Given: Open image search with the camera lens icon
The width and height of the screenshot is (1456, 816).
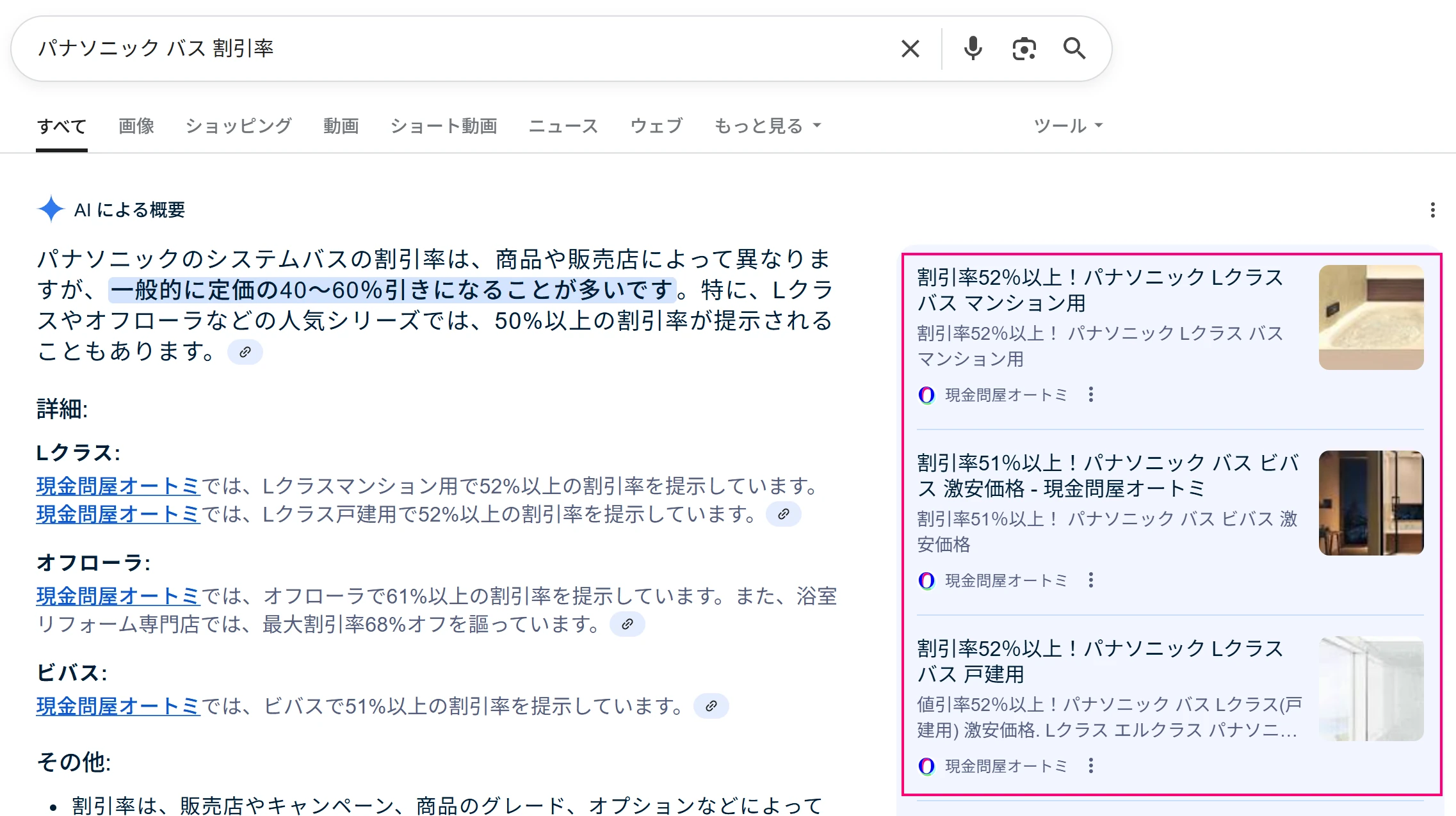Looking at the screenshot, I should [1024, 49].
